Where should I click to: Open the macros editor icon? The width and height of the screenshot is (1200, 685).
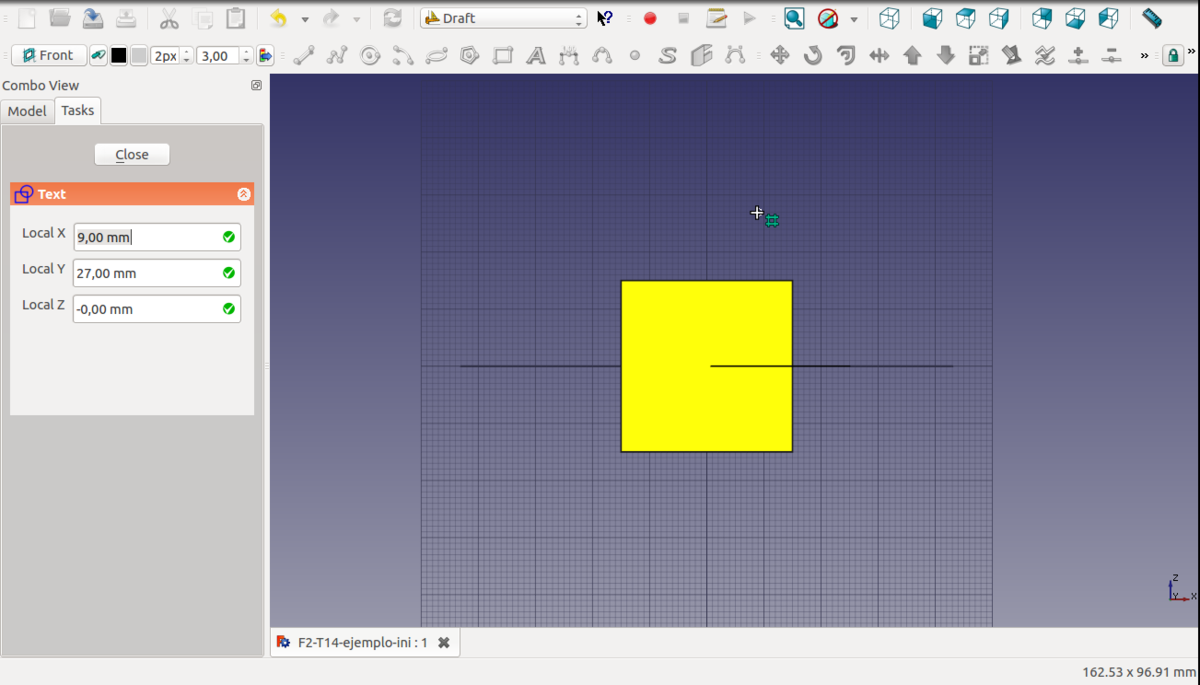point(716,18)
